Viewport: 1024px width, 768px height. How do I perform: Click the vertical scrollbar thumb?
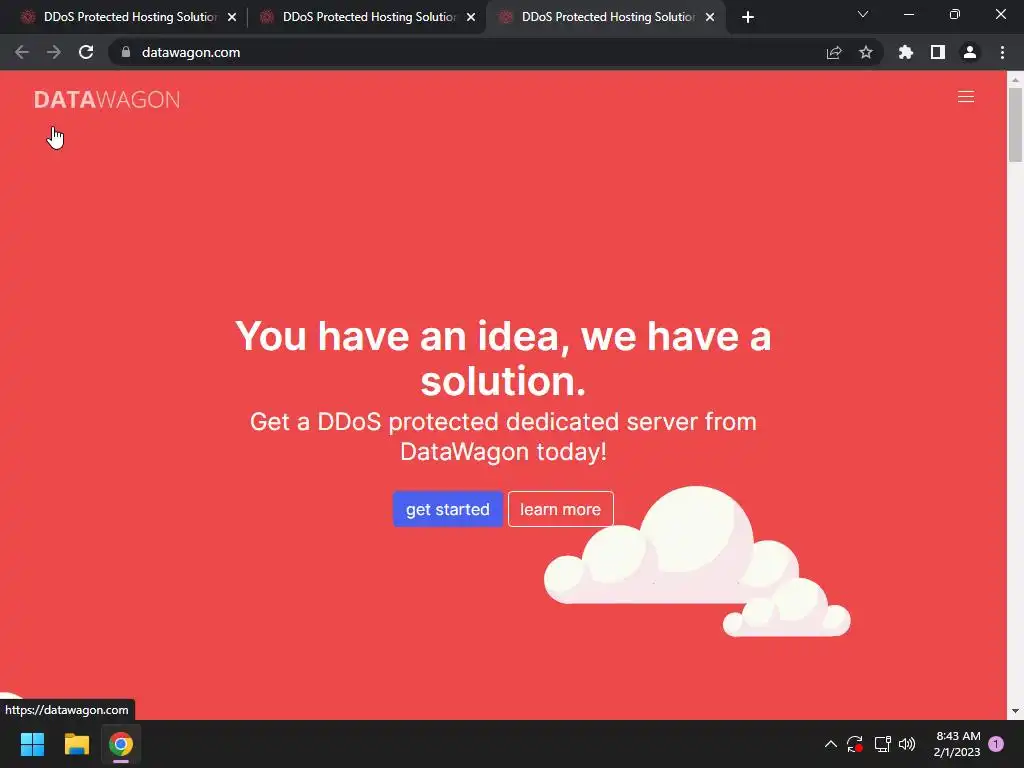click(x=1015, y=124)
